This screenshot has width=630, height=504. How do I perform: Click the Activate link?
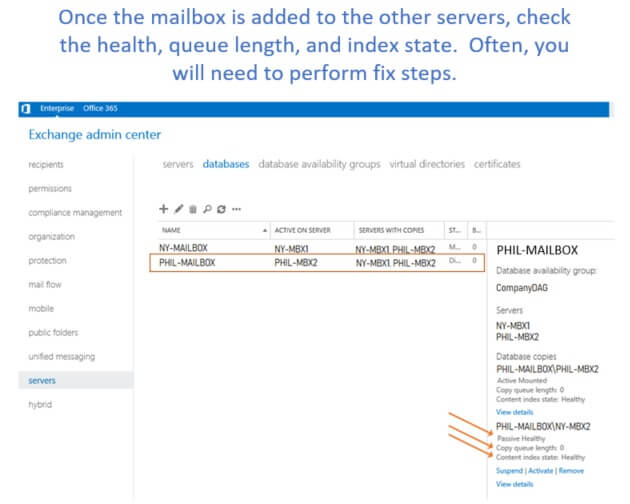coord(540,471)
